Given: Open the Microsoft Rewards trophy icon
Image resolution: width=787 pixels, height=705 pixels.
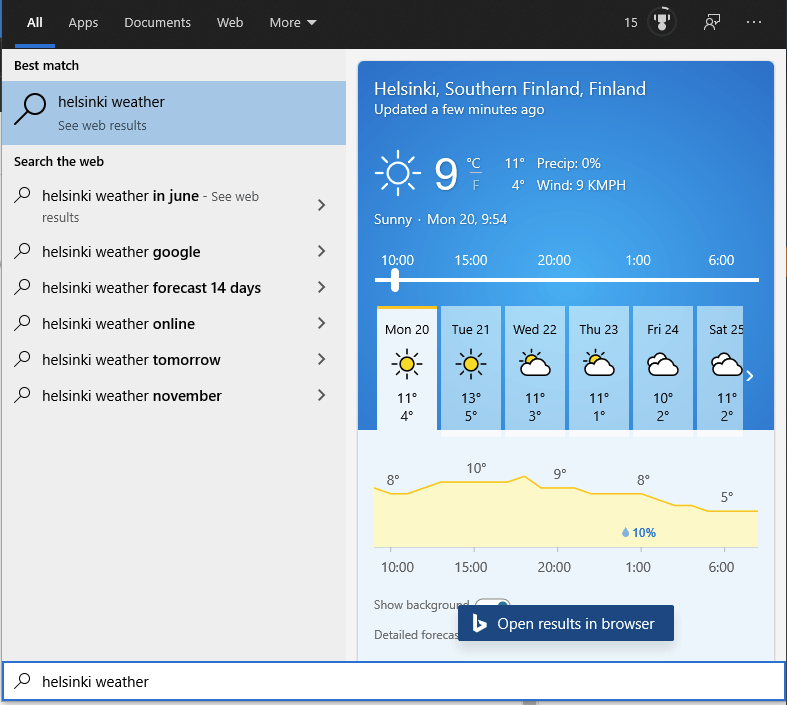Looking at the screenshot, I should pos(662,22).
